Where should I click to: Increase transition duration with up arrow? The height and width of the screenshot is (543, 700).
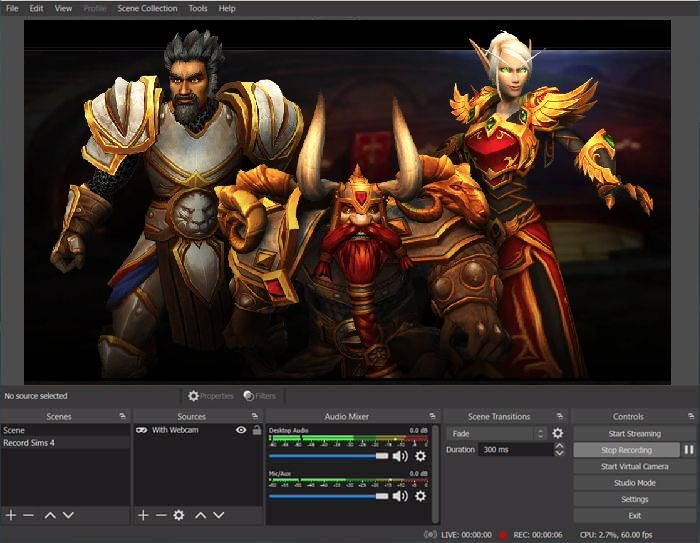tap(559, 446)
